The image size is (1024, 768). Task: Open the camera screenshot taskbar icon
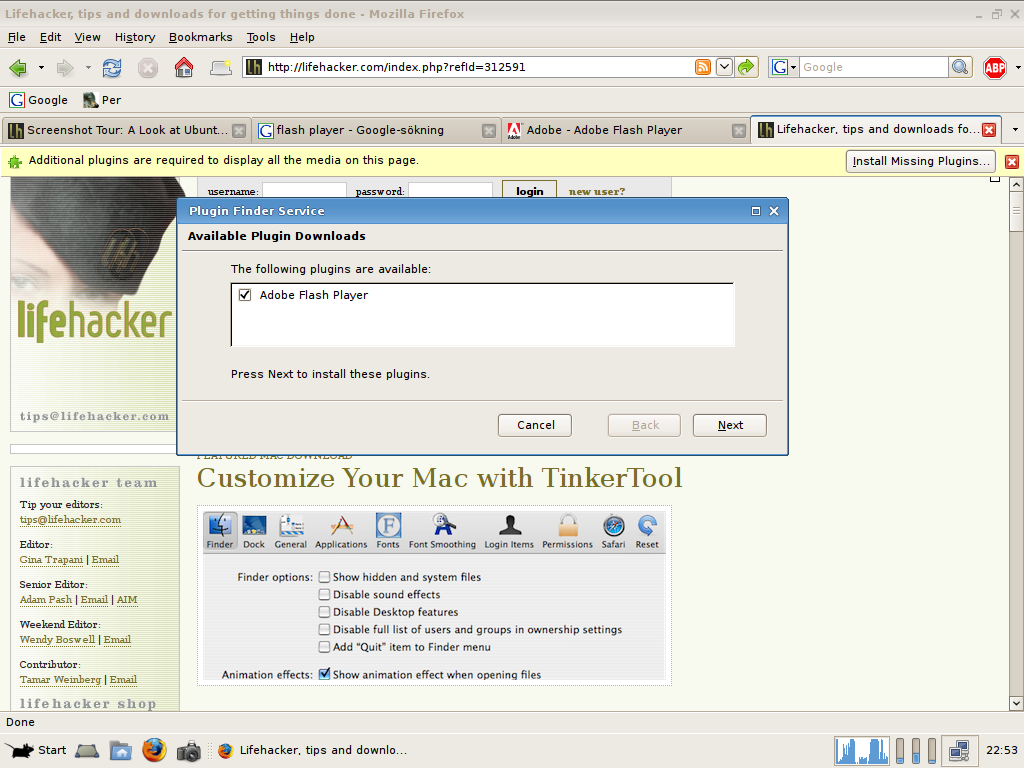[x=189, y=750]
